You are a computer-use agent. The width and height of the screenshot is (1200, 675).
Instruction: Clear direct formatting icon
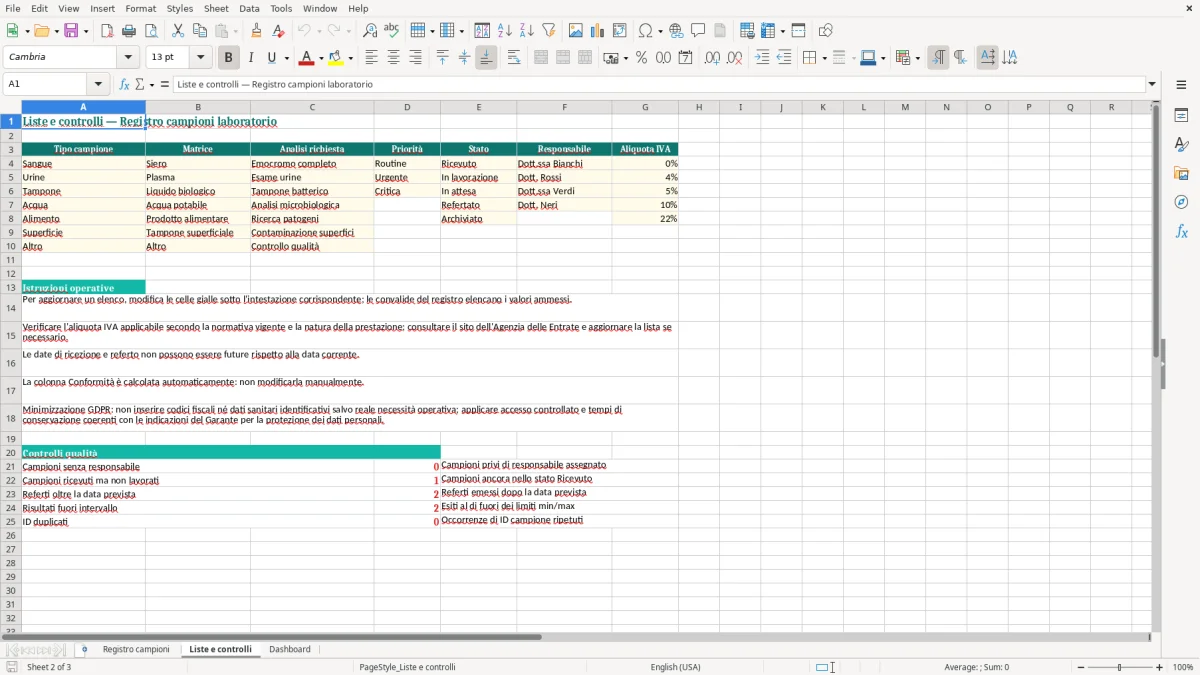279,31
